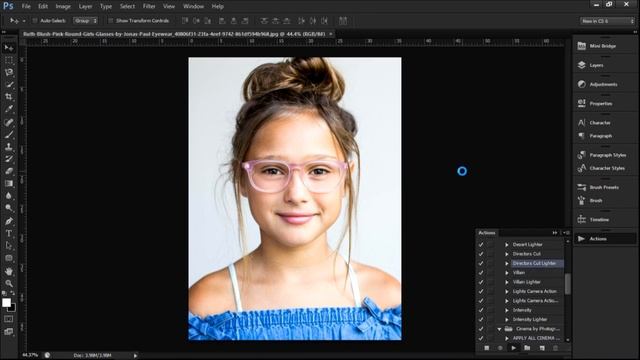Select the Move tool in the toolbox
The width and height of the screenshot is (640, 360).
9,48
